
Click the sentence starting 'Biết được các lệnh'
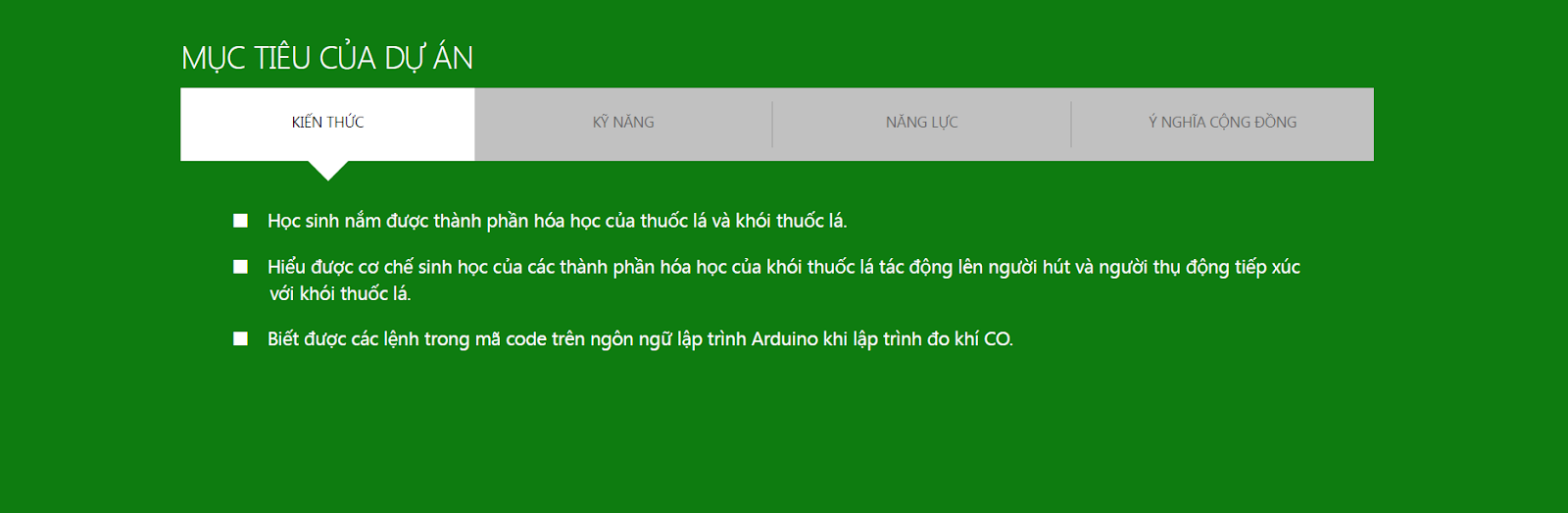(640, 339)
